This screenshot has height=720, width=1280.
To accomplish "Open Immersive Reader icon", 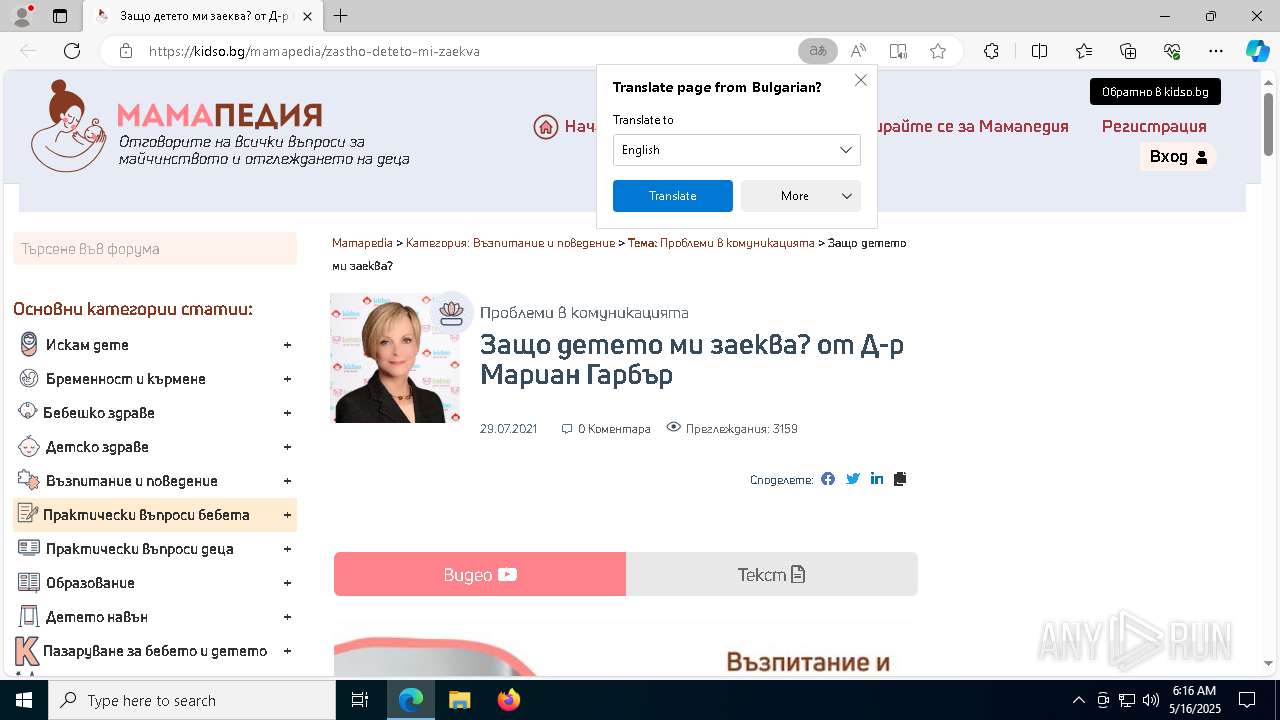I will pos(898,51).
